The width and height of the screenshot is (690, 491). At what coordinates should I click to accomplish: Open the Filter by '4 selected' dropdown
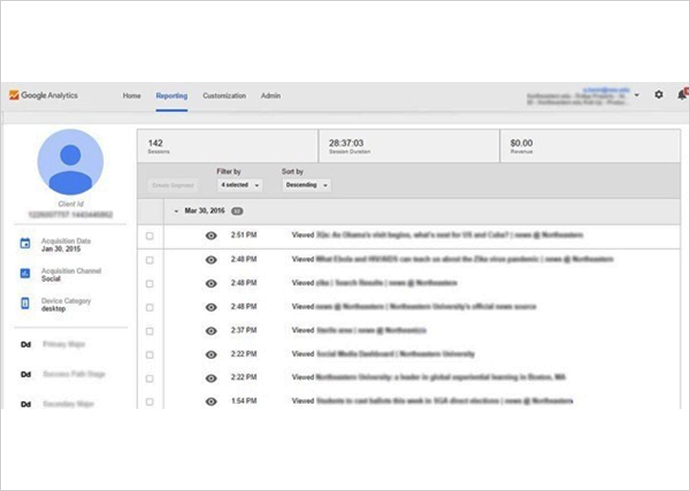(x=240, y=185)
